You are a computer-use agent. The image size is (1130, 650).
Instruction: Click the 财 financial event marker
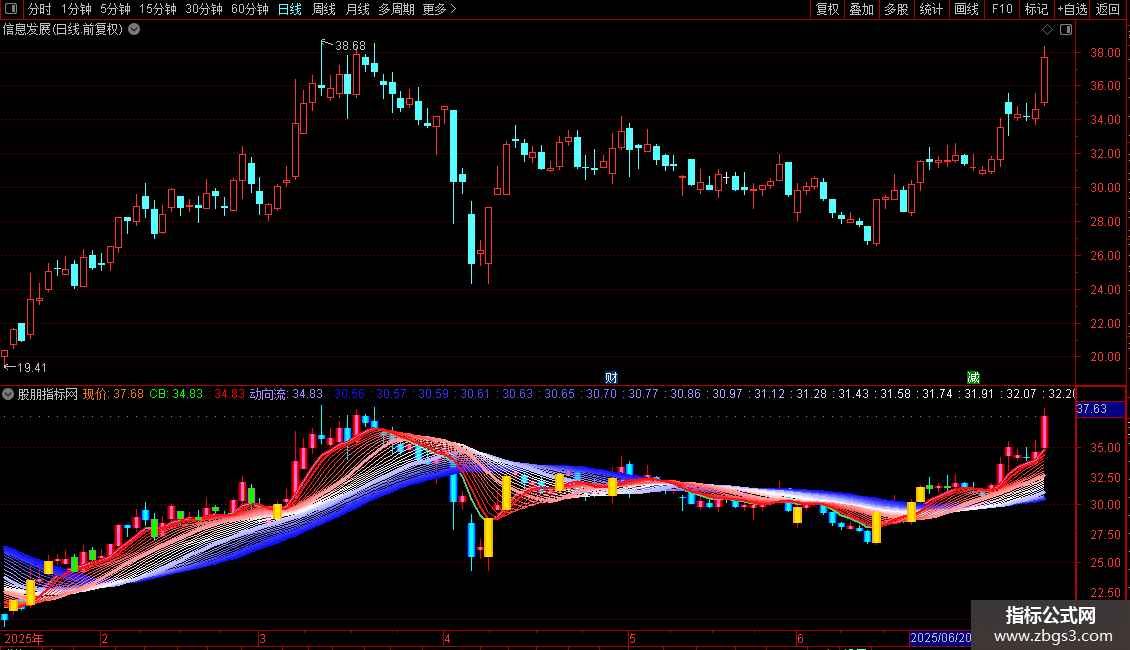click(611, 378)
